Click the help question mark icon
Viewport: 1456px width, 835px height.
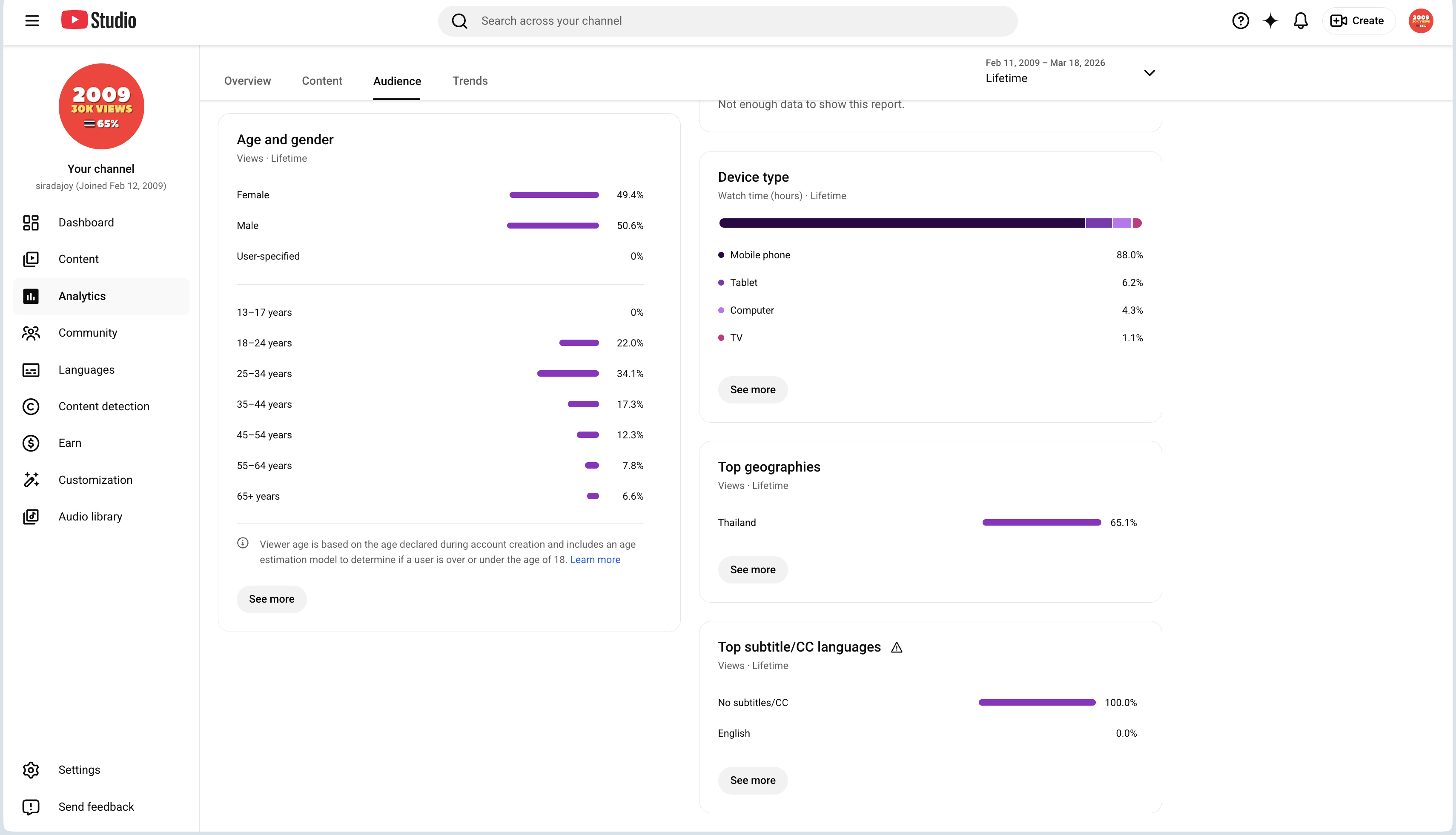(1240, 21)
